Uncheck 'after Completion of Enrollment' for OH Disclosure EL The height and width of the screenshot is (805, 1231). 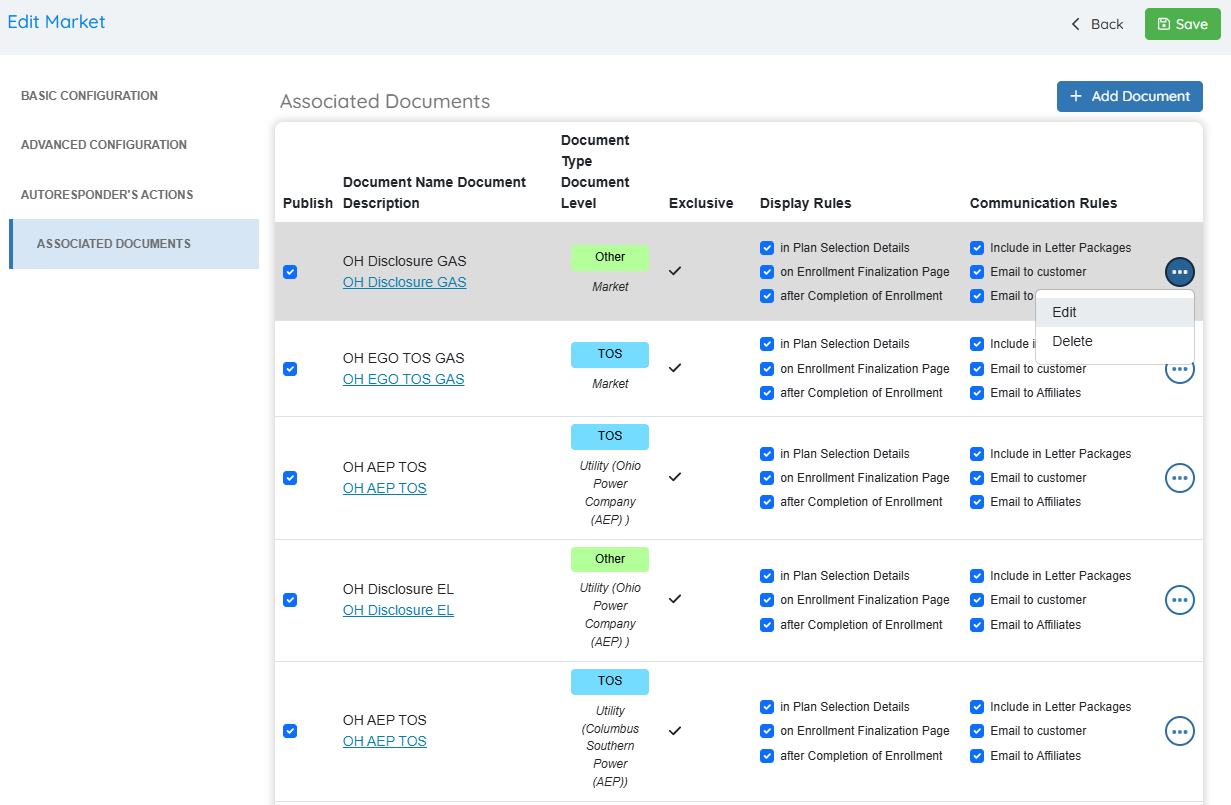(x=767, y=625)
